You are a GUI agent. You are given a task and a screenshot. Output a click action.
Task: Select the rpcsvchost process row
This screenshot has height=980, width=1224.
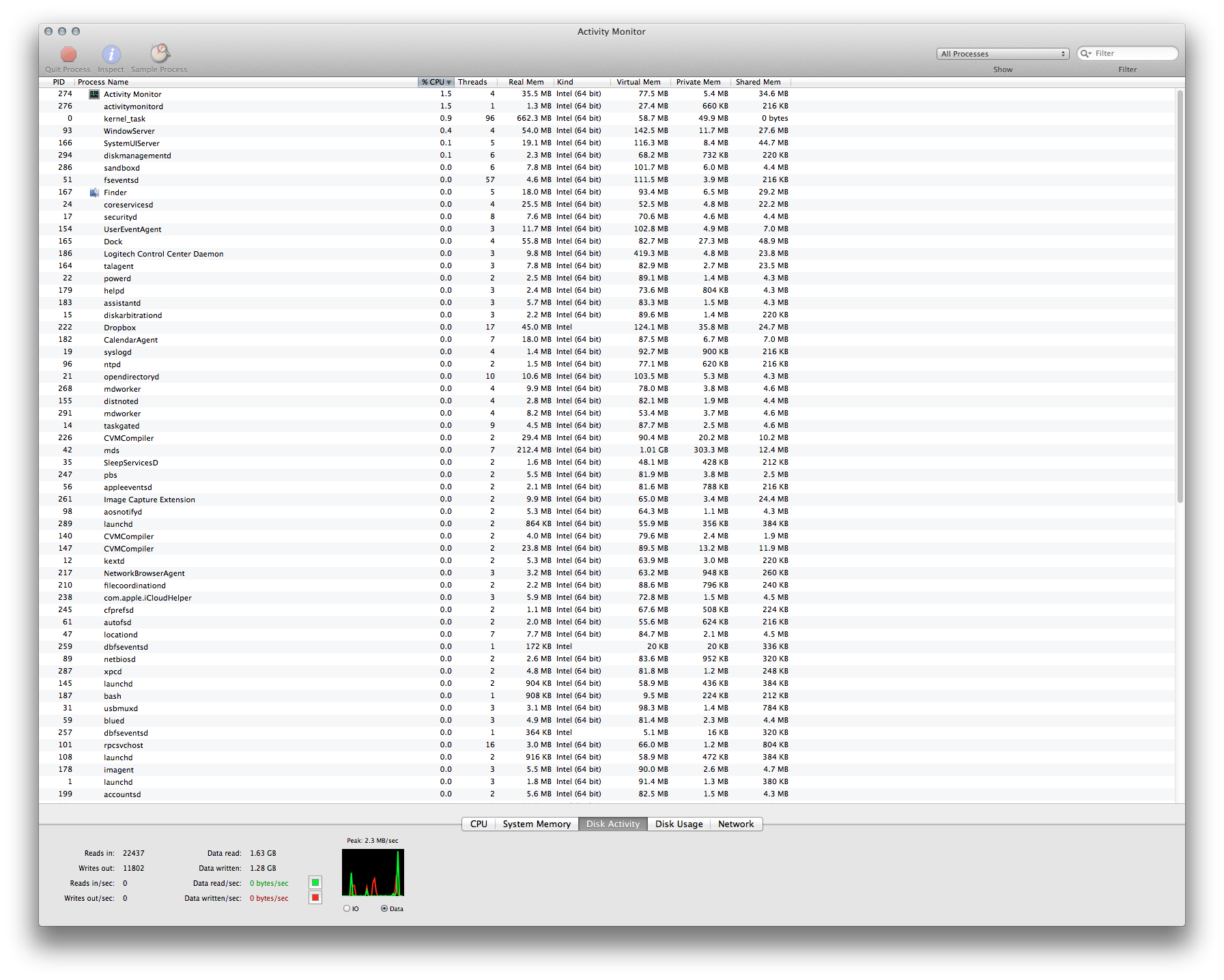tap(608, 745)
